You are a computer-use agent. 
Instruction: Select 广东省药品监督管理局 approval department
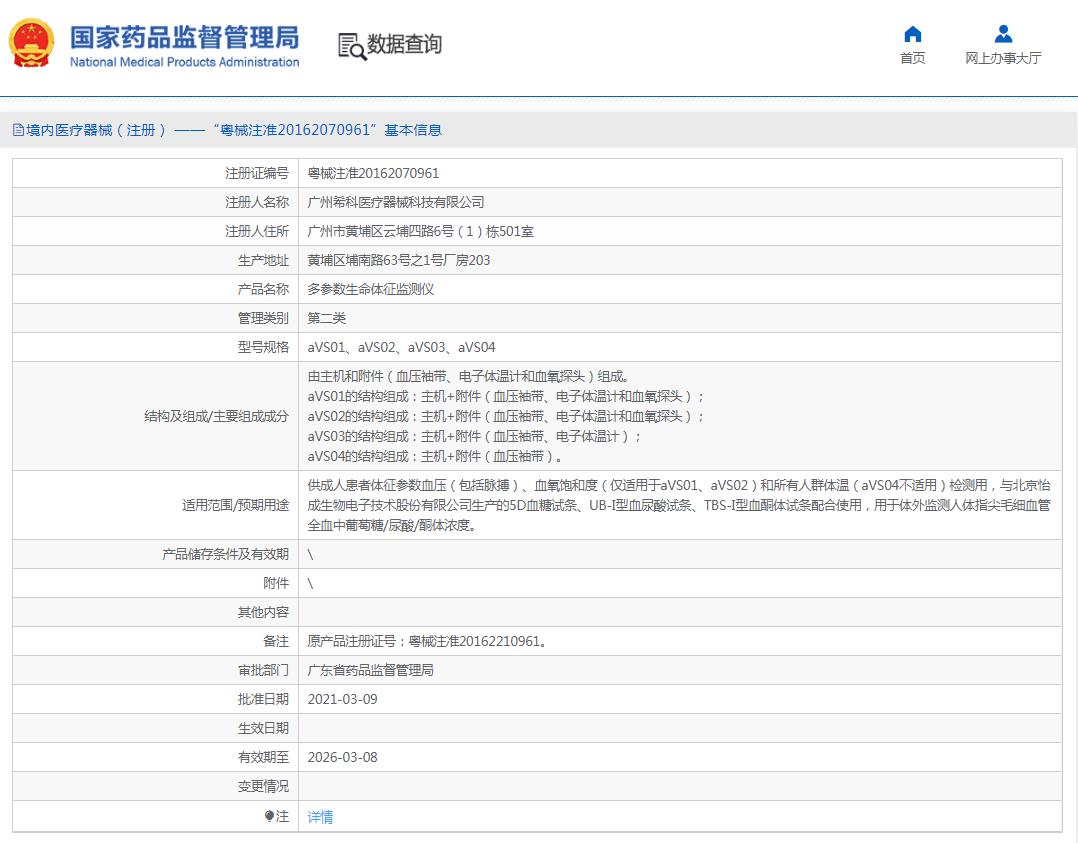click(371, 670)
